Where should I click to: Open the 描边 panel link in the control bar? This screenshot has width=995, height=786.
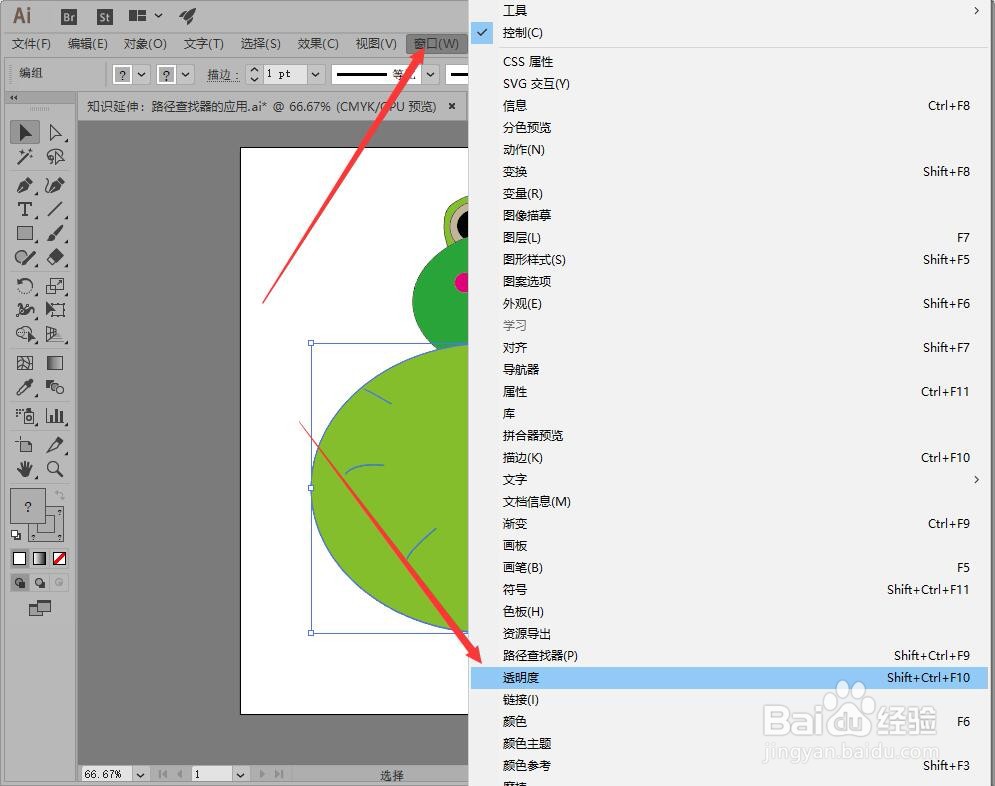[221, 75]
